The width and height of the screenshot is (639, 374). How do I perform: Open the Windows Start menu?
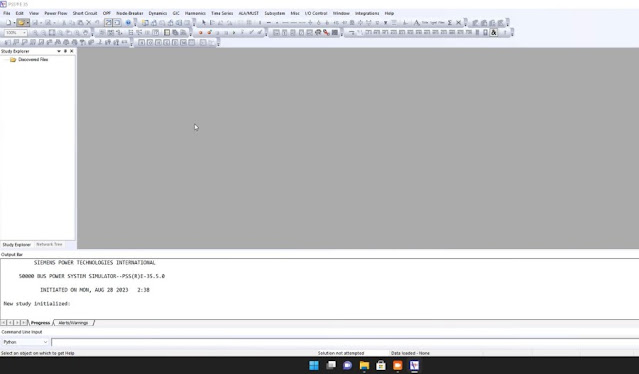(x=314, y=365)
